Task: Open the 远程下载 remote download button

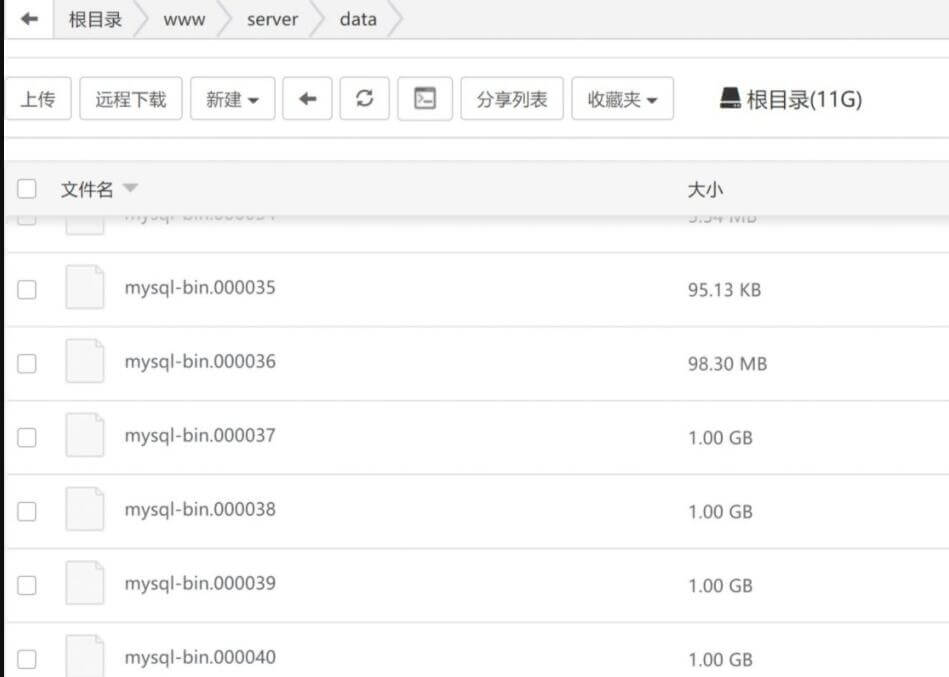Action: pos(130,99)
